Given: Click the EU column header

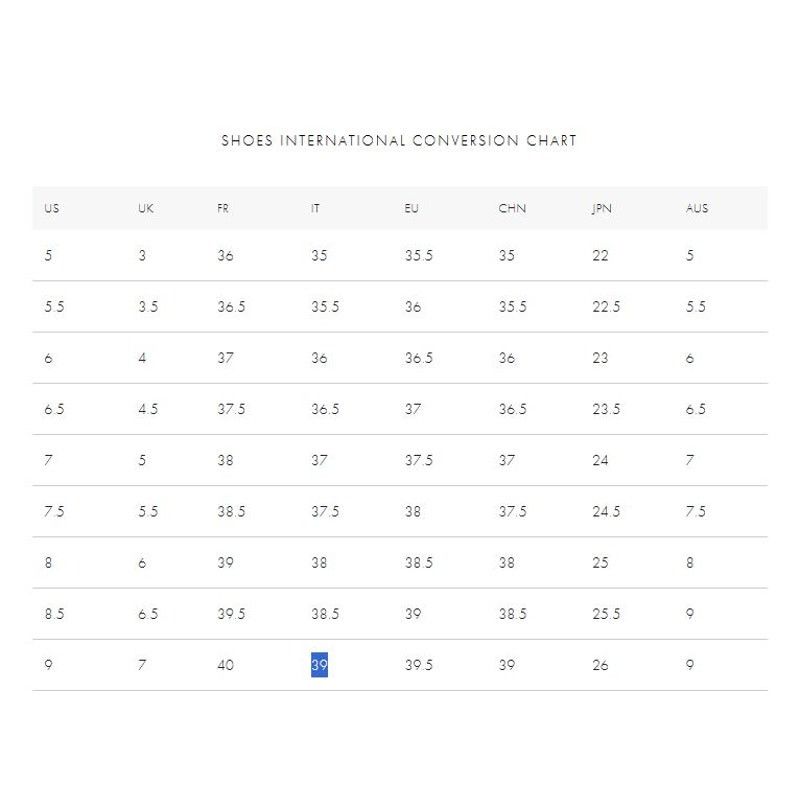Looking at the screenshot, I should tap(412, 208).
